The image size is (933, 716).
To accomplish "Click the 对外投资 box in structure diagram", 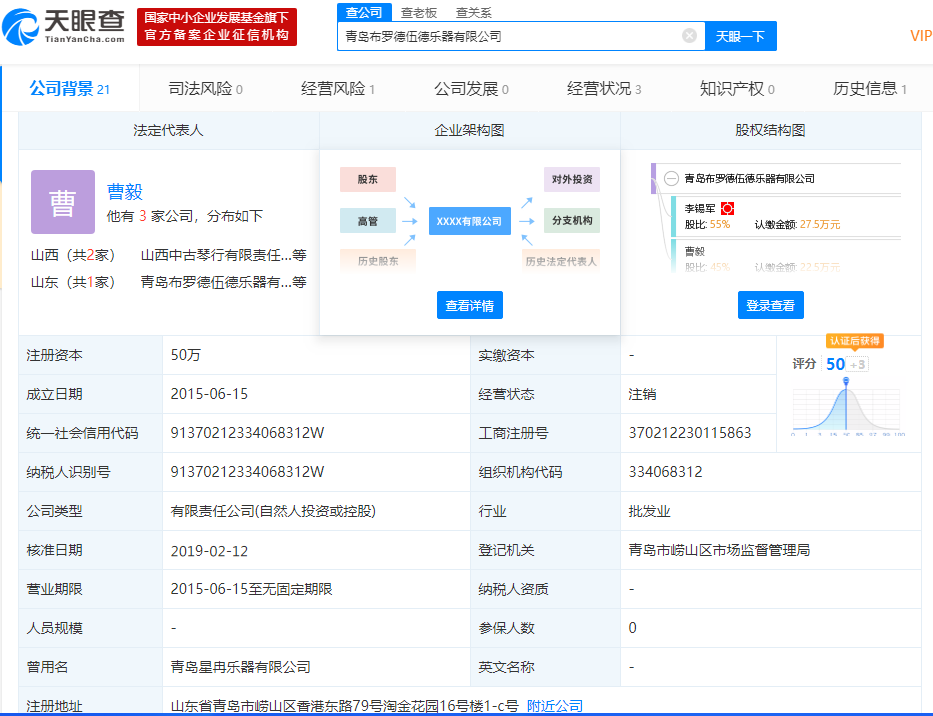I will point(572,179).
